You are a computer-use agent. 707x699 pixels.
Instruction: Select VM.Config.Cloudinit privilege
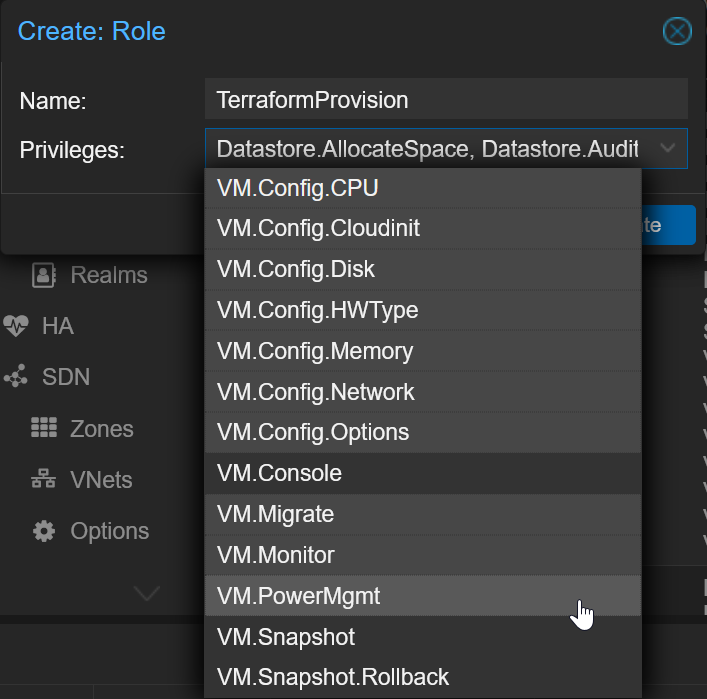pos(423,228)
